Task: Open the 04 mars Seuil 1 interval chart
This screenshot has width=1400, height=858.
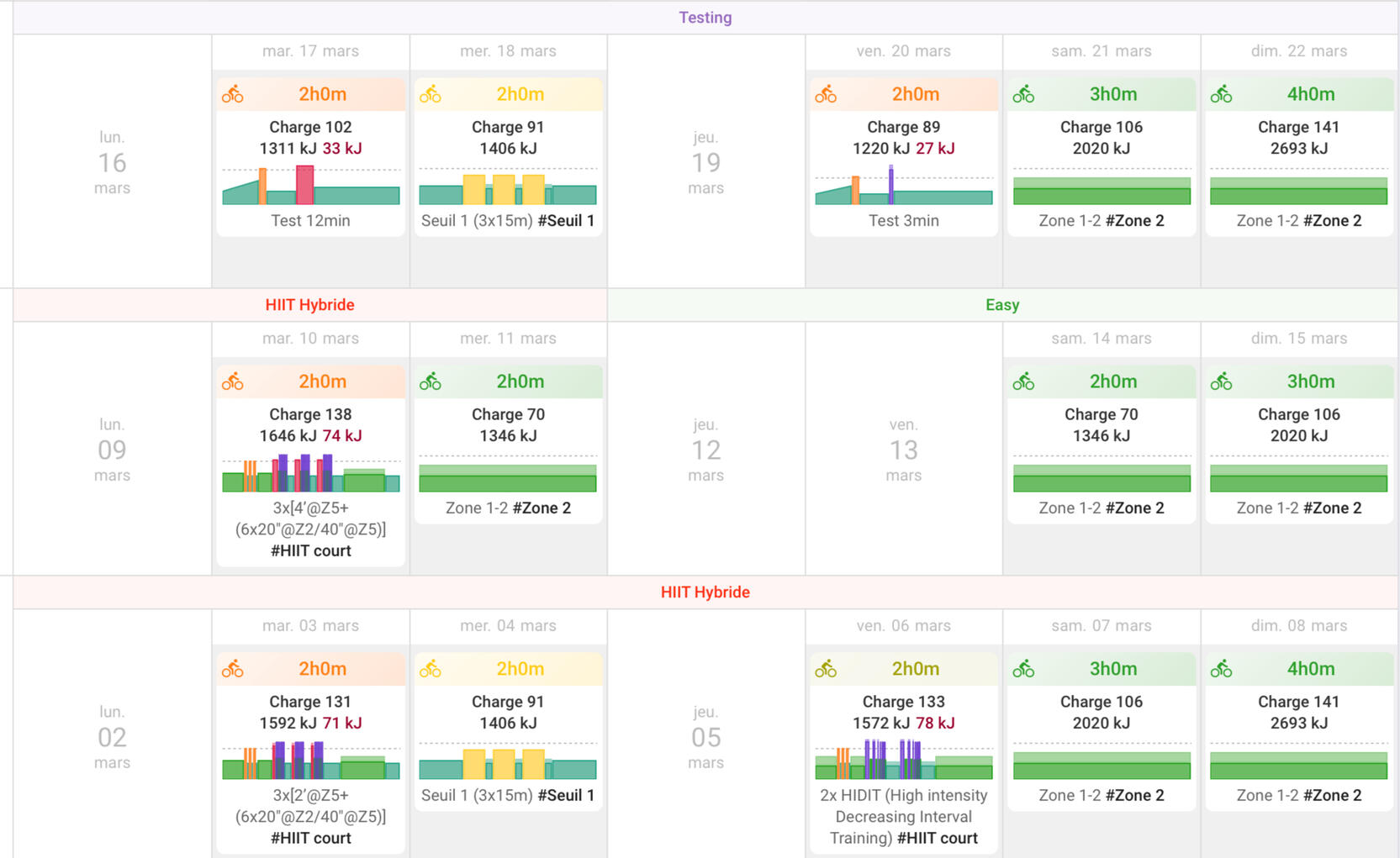Action: click(x=508, y=762)
